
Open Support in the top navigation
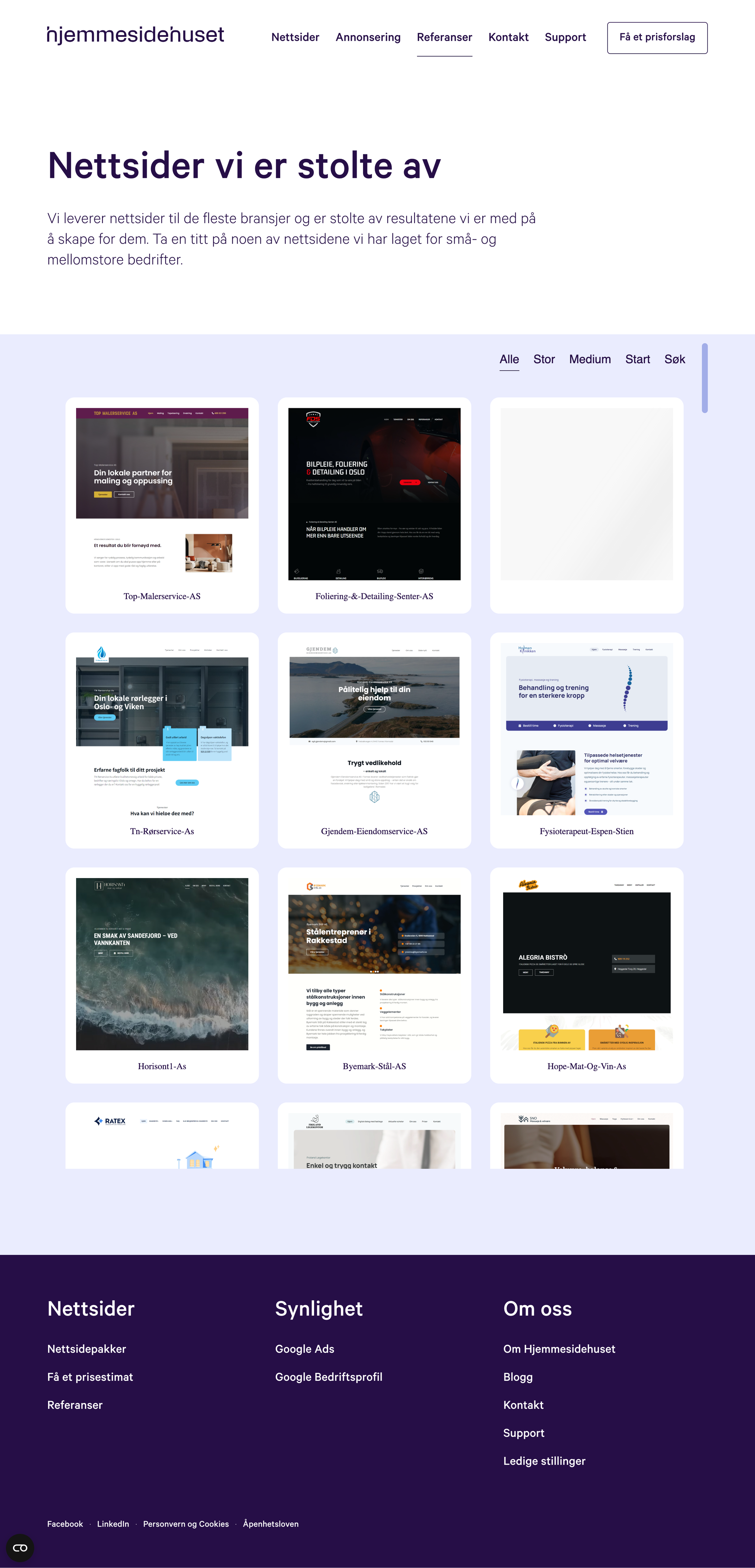pyautogui.click(x=565, y=37)
